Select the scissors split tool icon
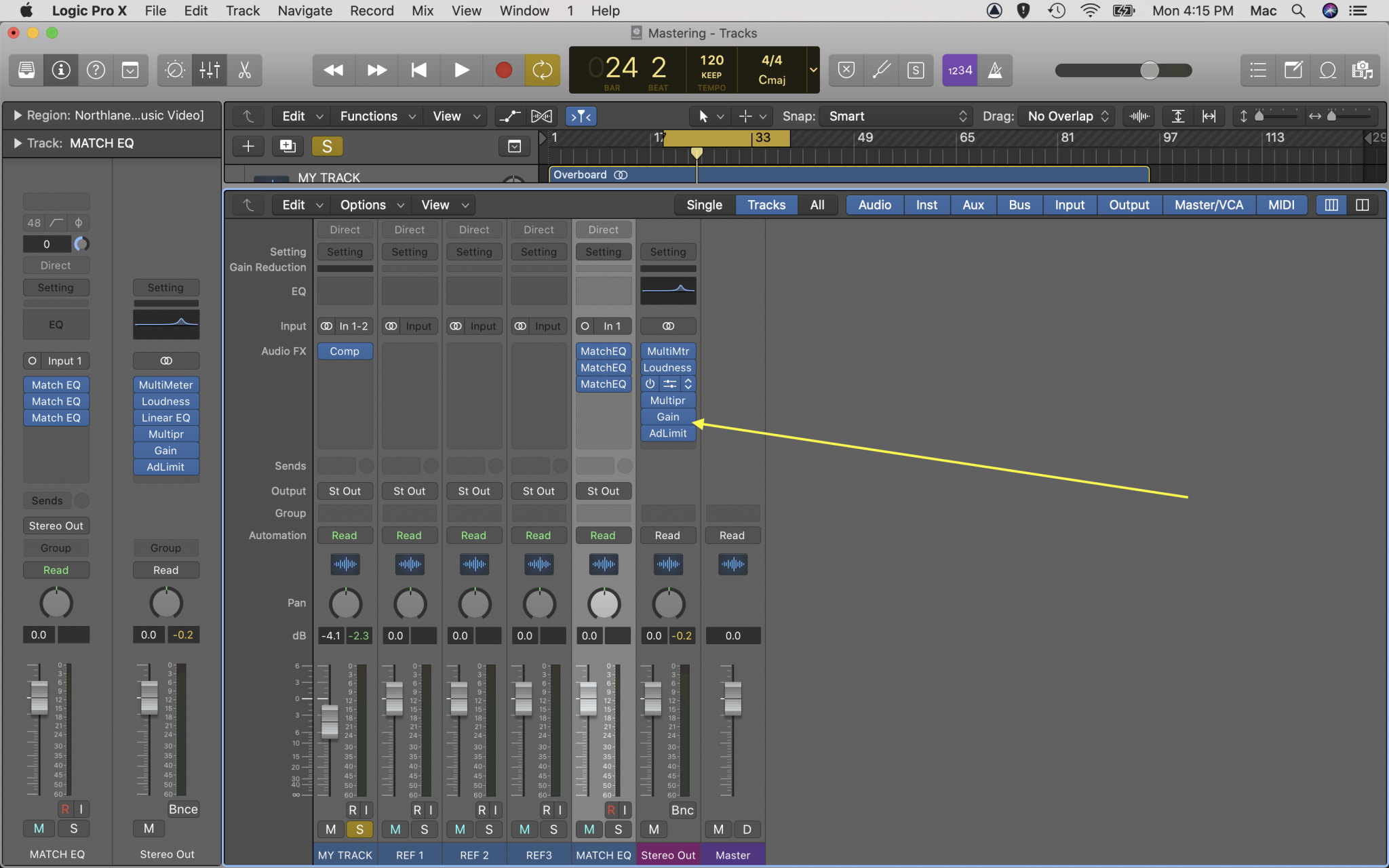The image size is (1389, 868). pos(244,70)
